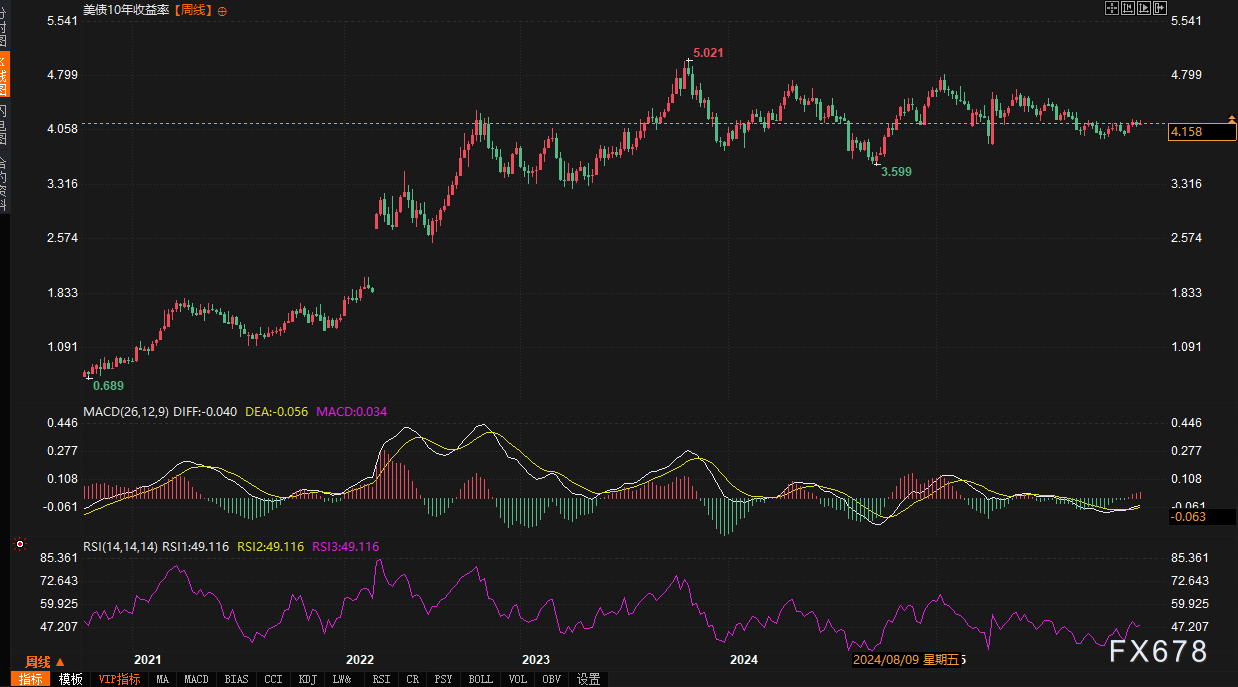Expand the 设置 settings option in indicator bar
The image size is (1238, 687).
[x=589, y=679]
